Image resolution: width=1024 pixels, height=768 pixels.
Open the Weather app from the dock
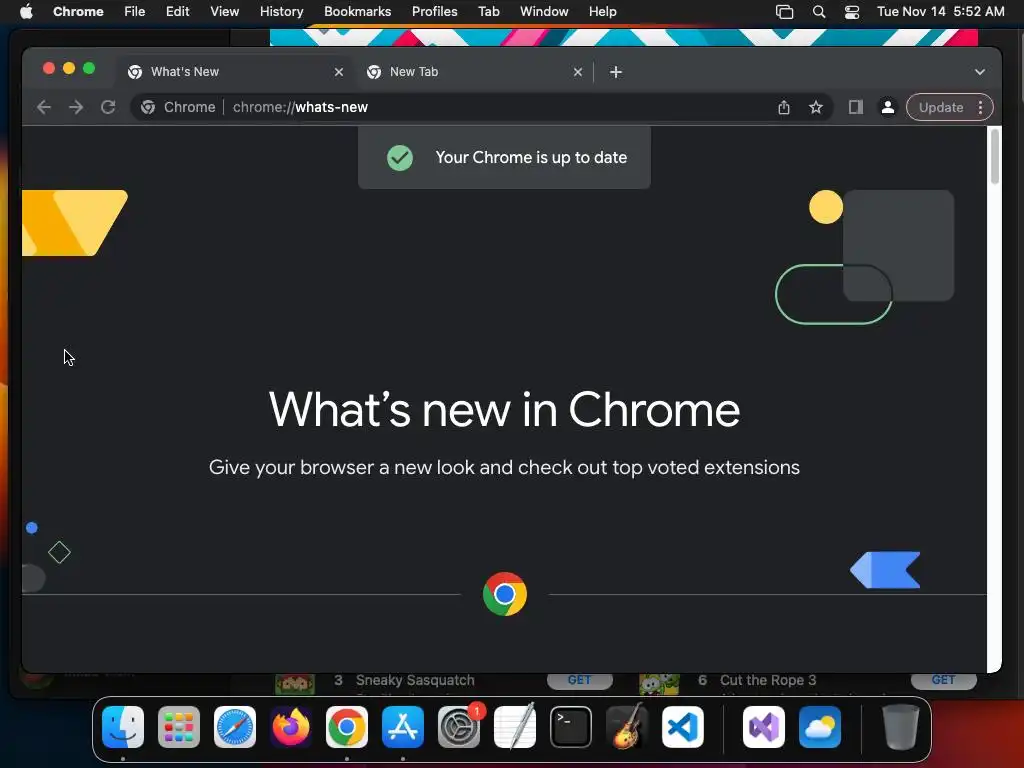820,727
